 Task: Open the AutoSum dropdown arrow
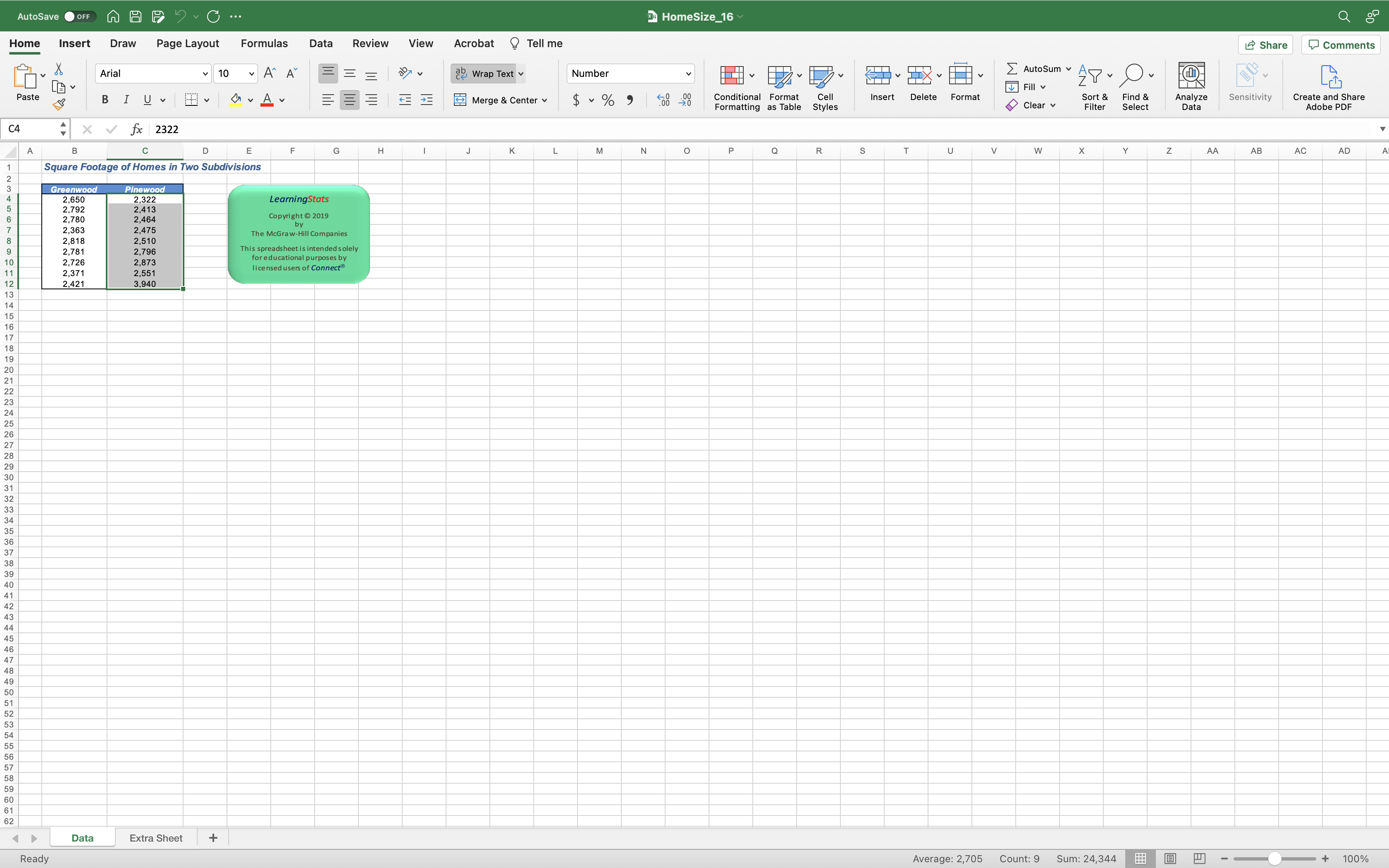pos(1068,69)
